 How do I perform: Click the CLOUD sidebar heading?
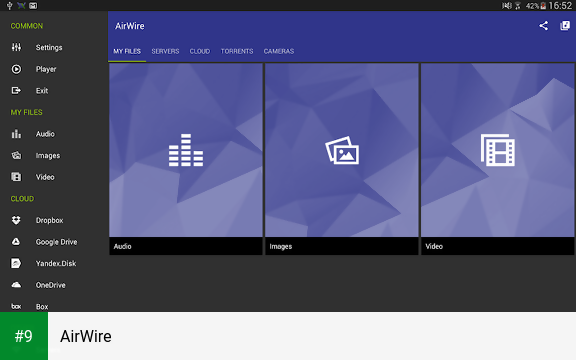click(x=22, y=199)
